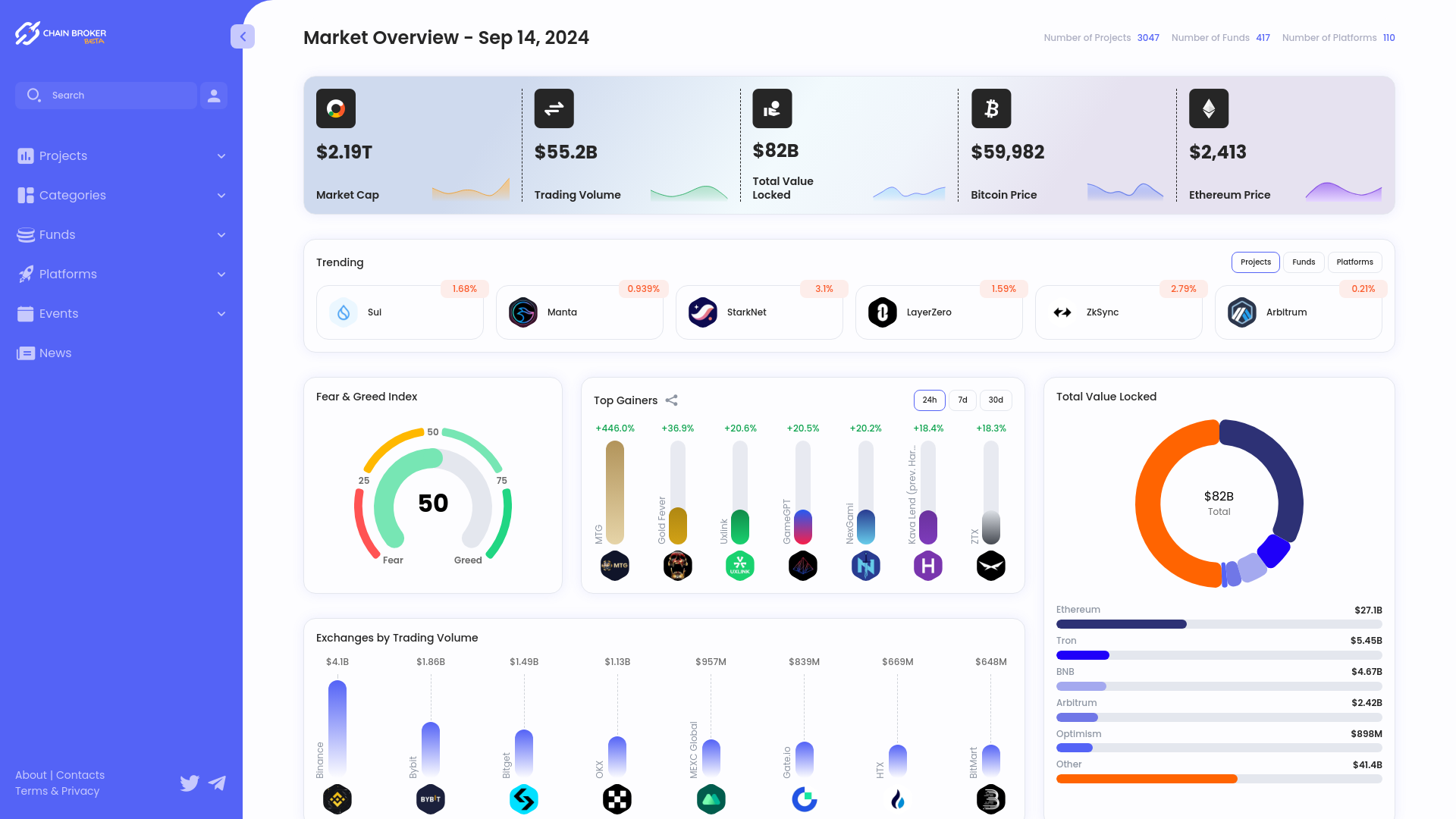Screen dimensions: 1456x819
Task: Click the Other TVL orange bar
Action: pyautogui.click(x=1147, y=779)
